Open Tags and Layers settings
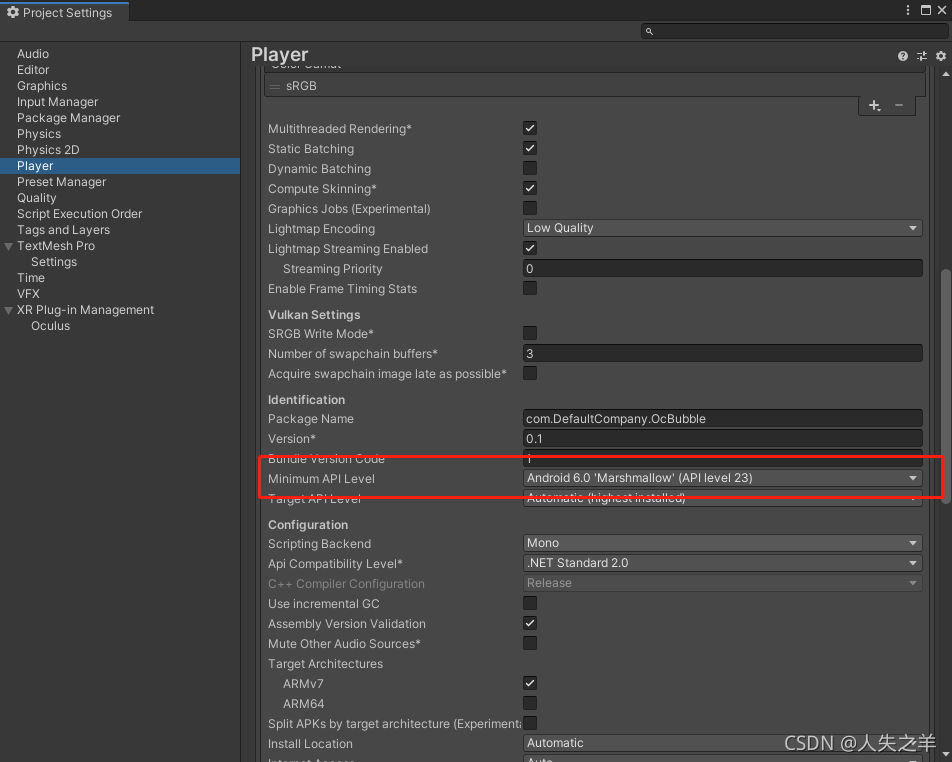This screenshot has height=762, width=952. pos(64,230)
